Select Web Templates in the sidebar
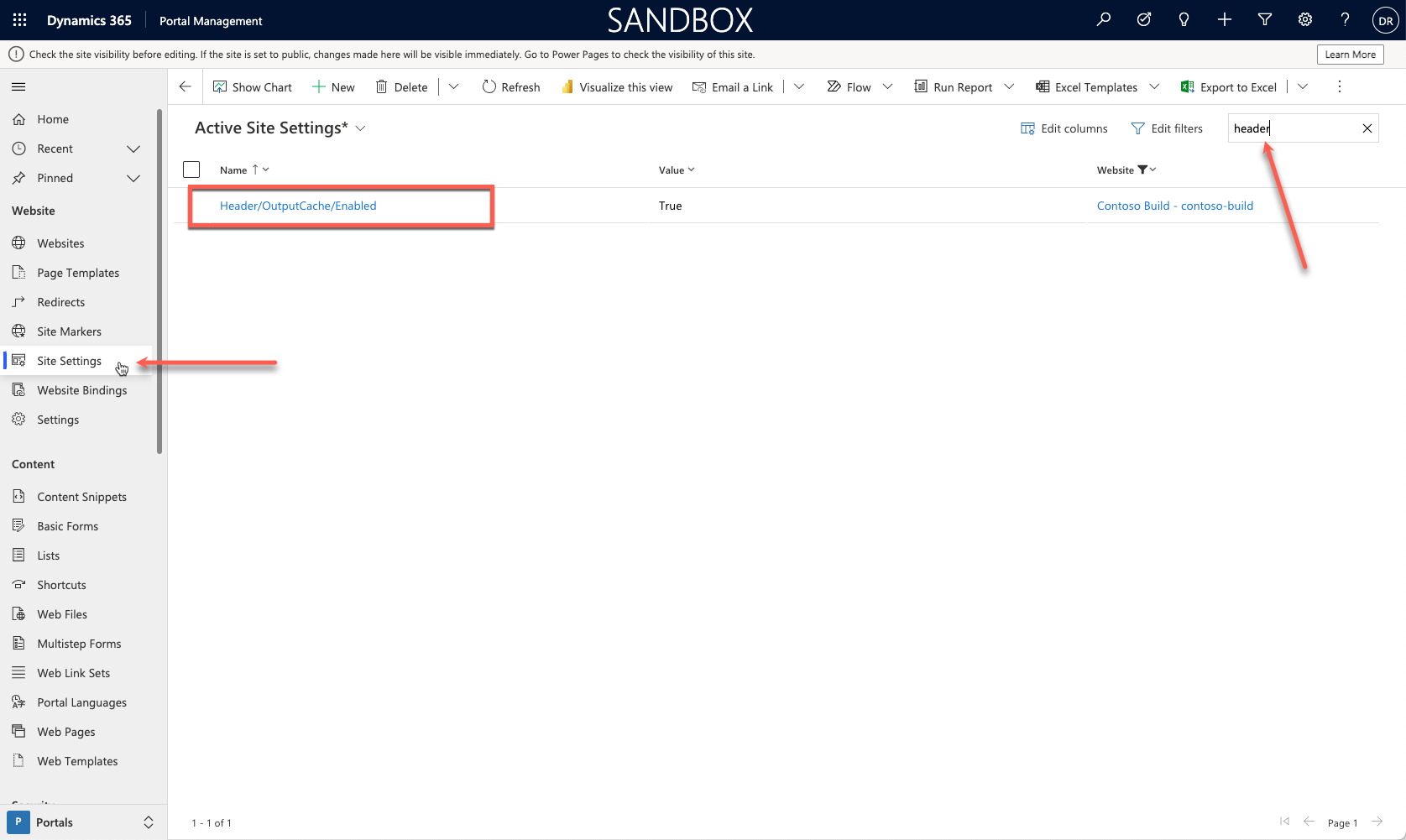1406x840 pixels. 76,760
